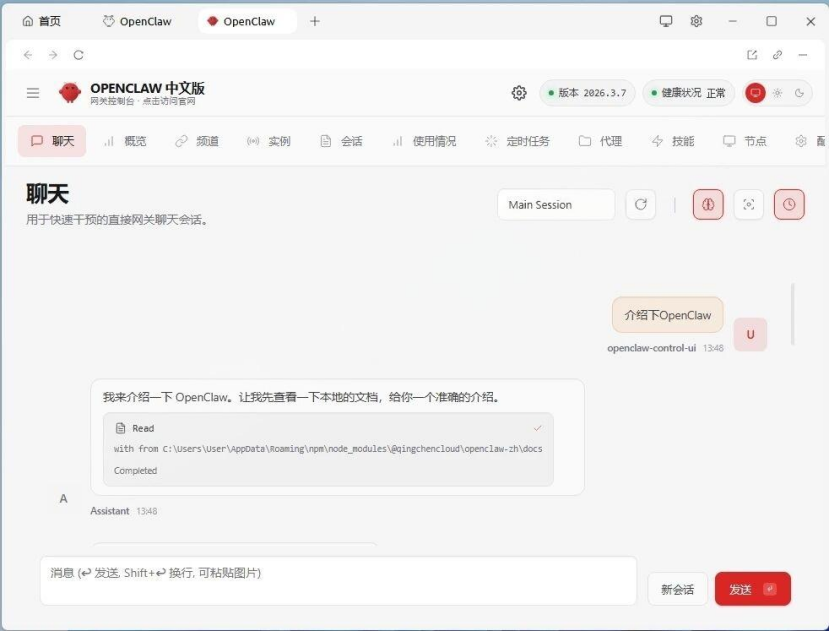This screenshot has height=631, width=830.
Task: Click the 健康状况 正常 status badge
Action: pos(689,93)
